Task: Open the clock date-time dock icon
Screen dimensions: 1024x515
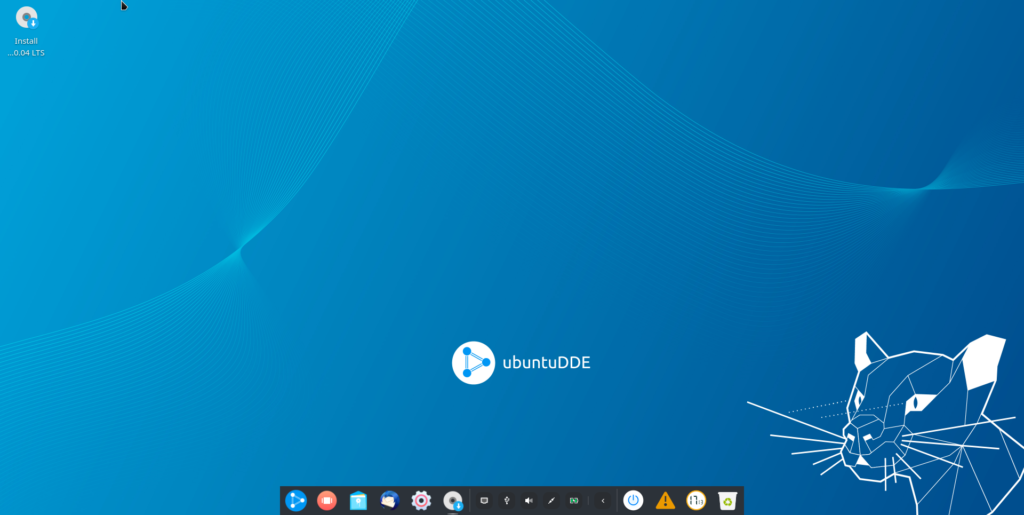Action: click(696, 501)
